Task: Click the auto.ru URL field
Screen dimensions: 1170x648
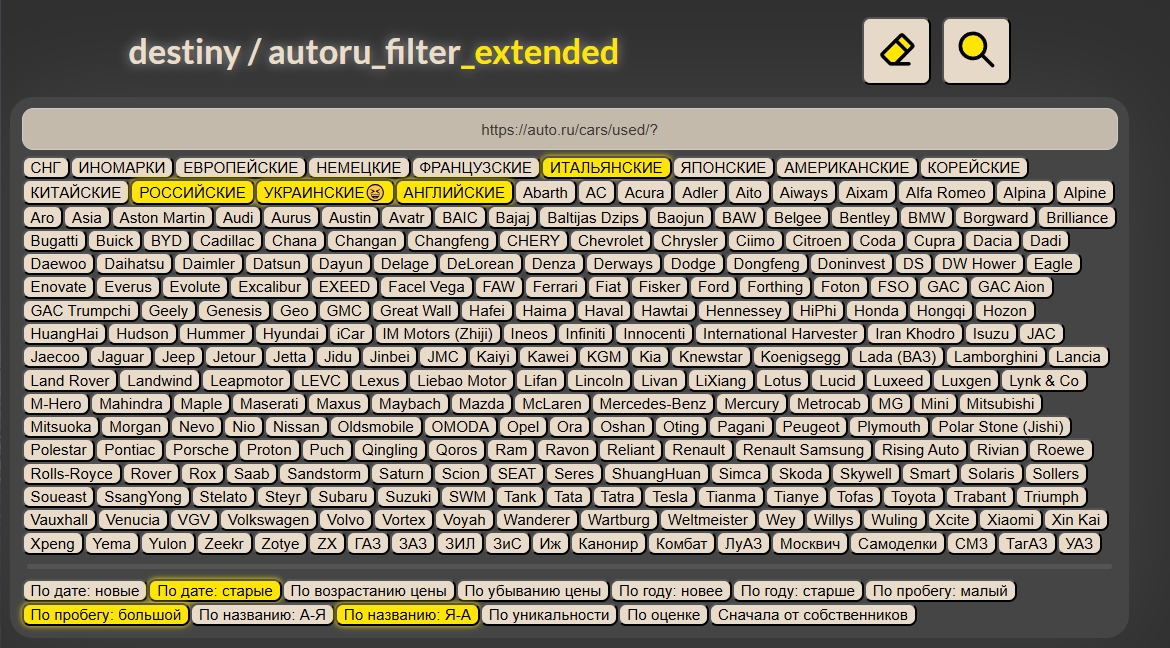Action: 585,127
